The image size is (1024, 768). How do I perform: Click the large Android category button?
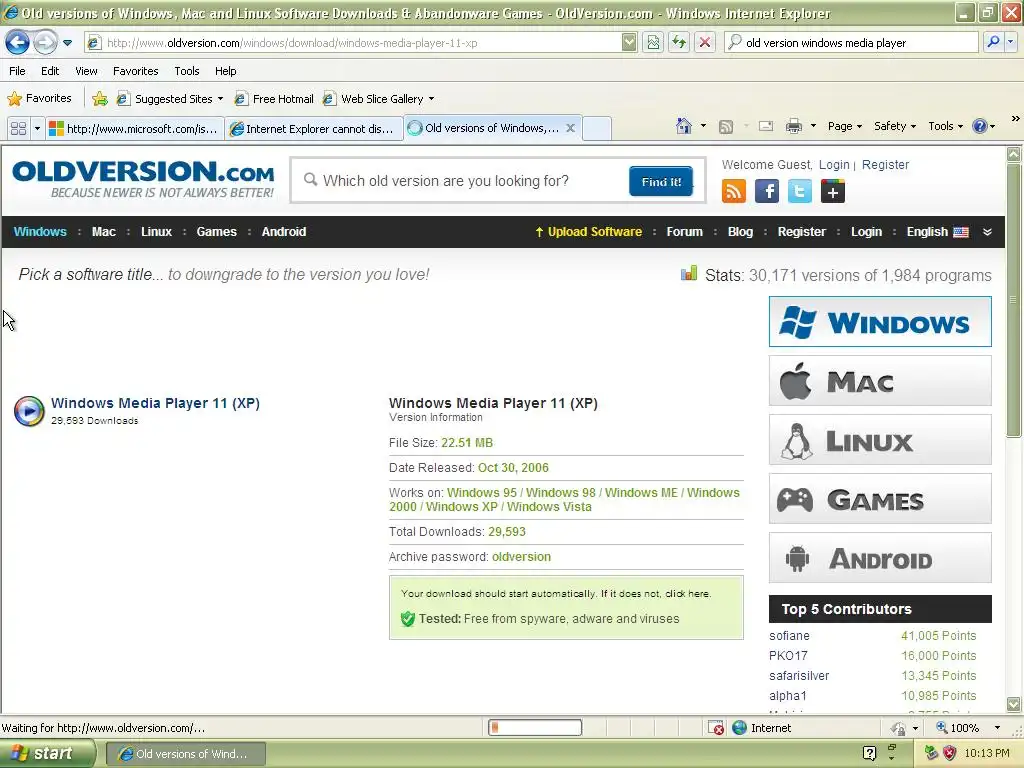pyautogui.click(x=880, y=558)
